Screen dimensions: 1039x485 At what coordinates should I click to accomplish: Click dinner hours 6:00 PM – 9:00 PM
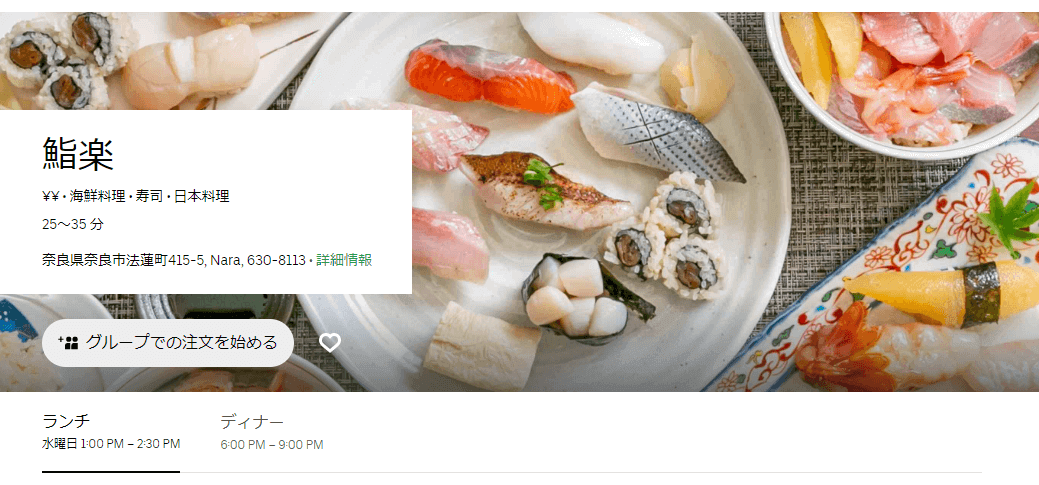coord(272,445)
